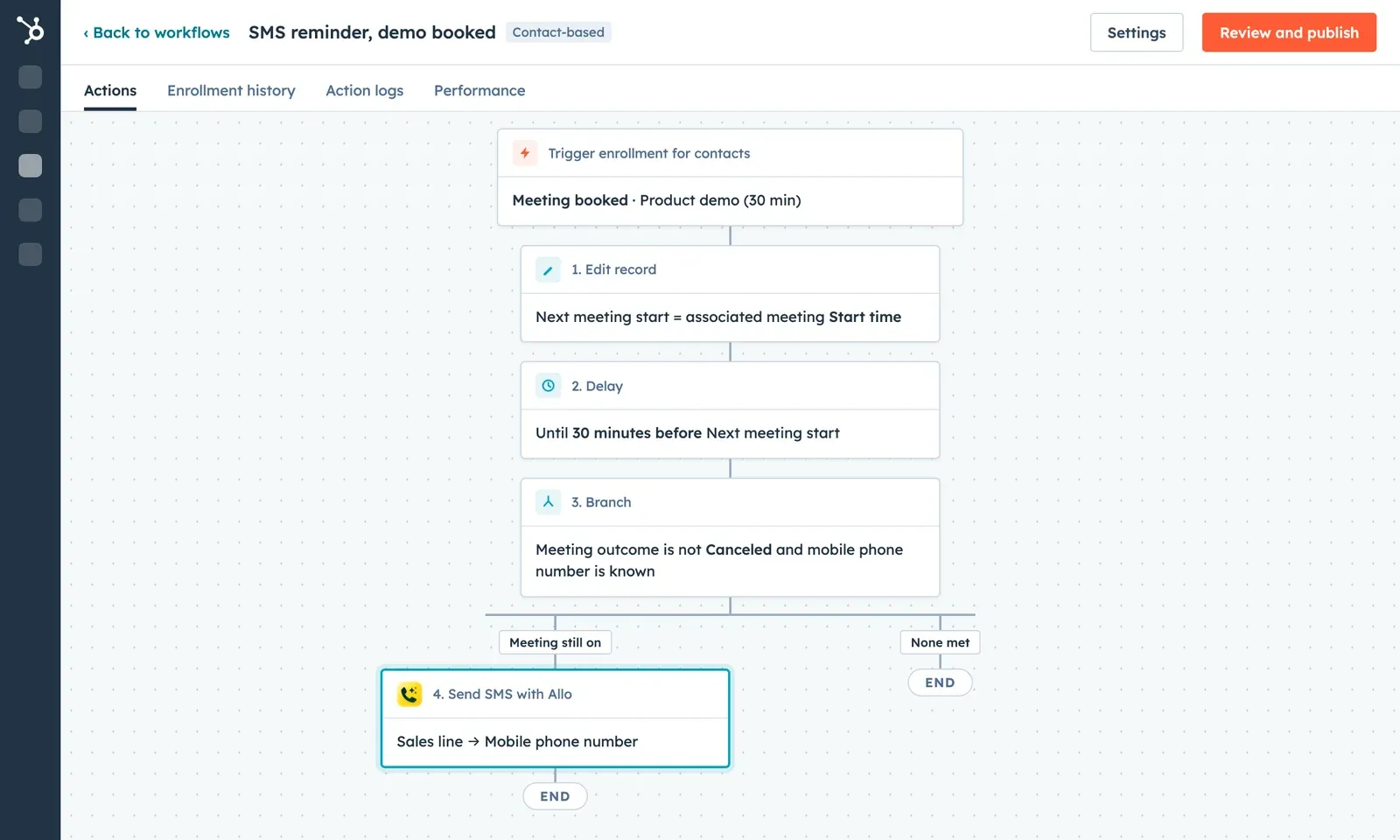1400x840 pixels.
Task: Select Meeting booked Product demo trigger text
Action: click(x=656, y=200)
